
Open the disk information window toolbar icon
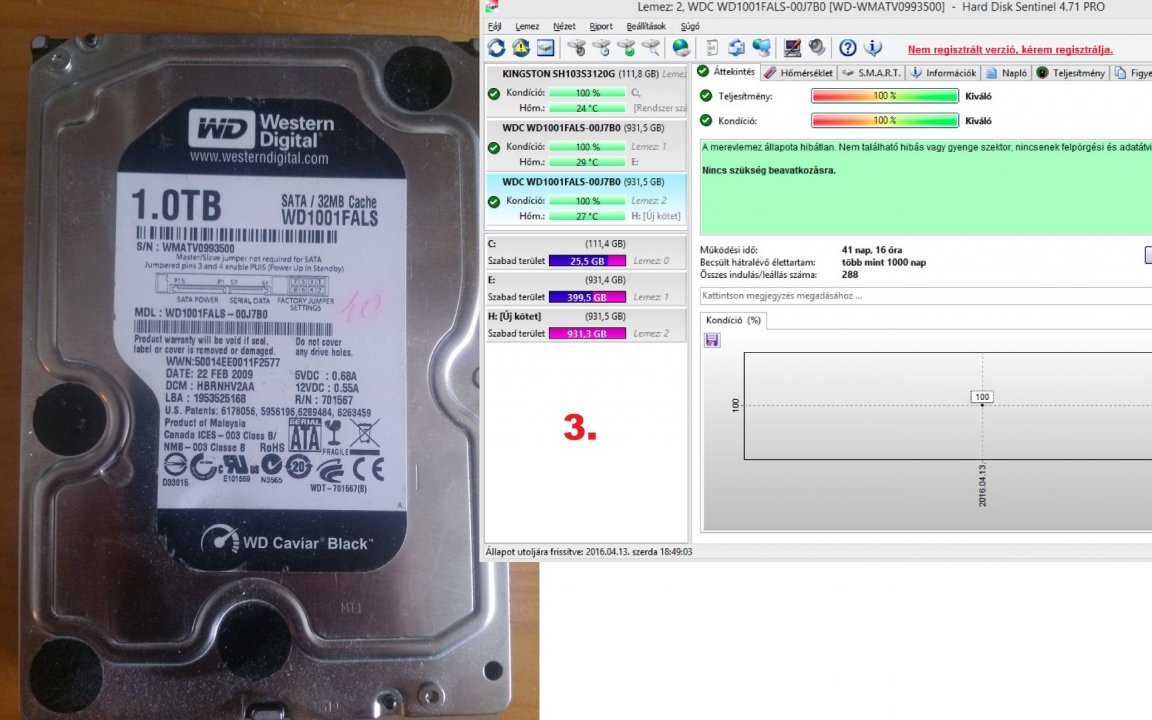(x=545, y=48)
